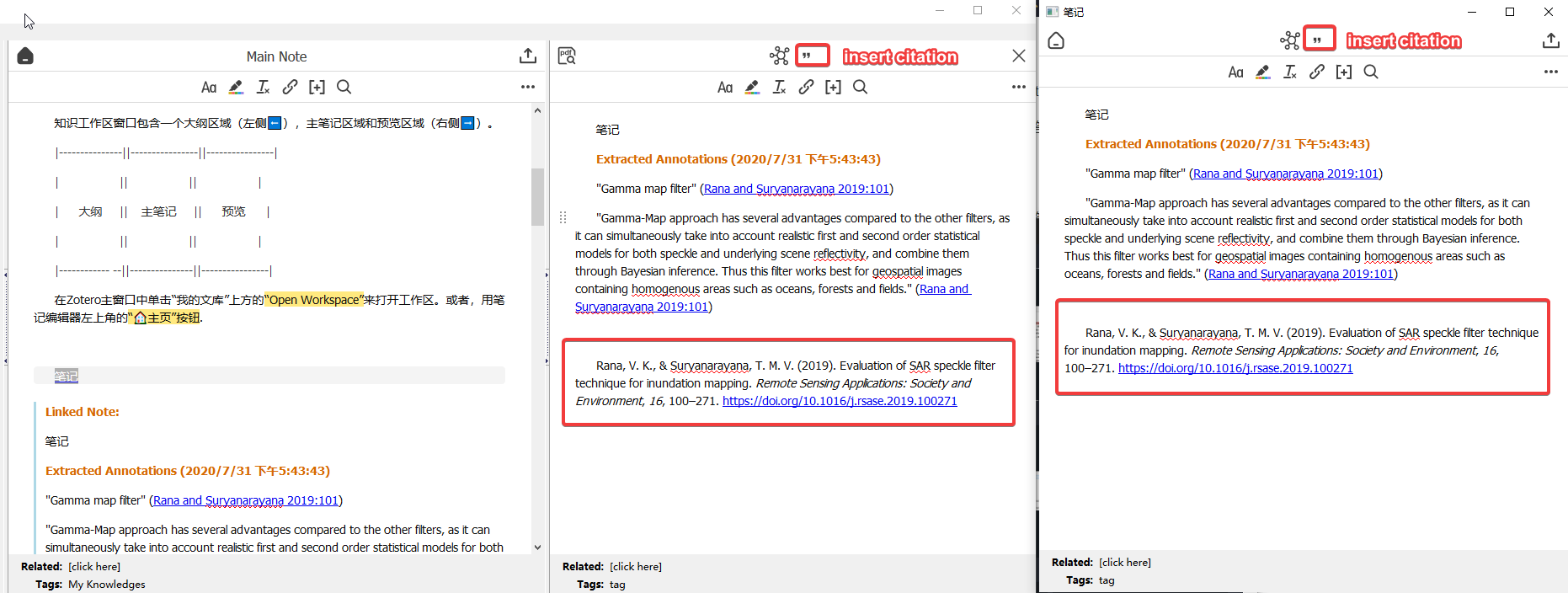1568x593 pixels.
Task: Open the graph view icon in middle pane
Action: click(x=779, y=56)
